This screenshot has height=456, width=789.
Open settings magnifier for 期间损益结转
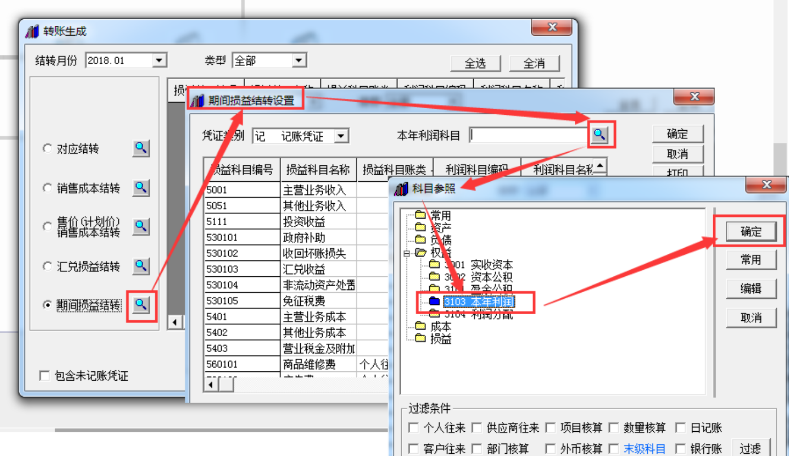coord(141,305)
